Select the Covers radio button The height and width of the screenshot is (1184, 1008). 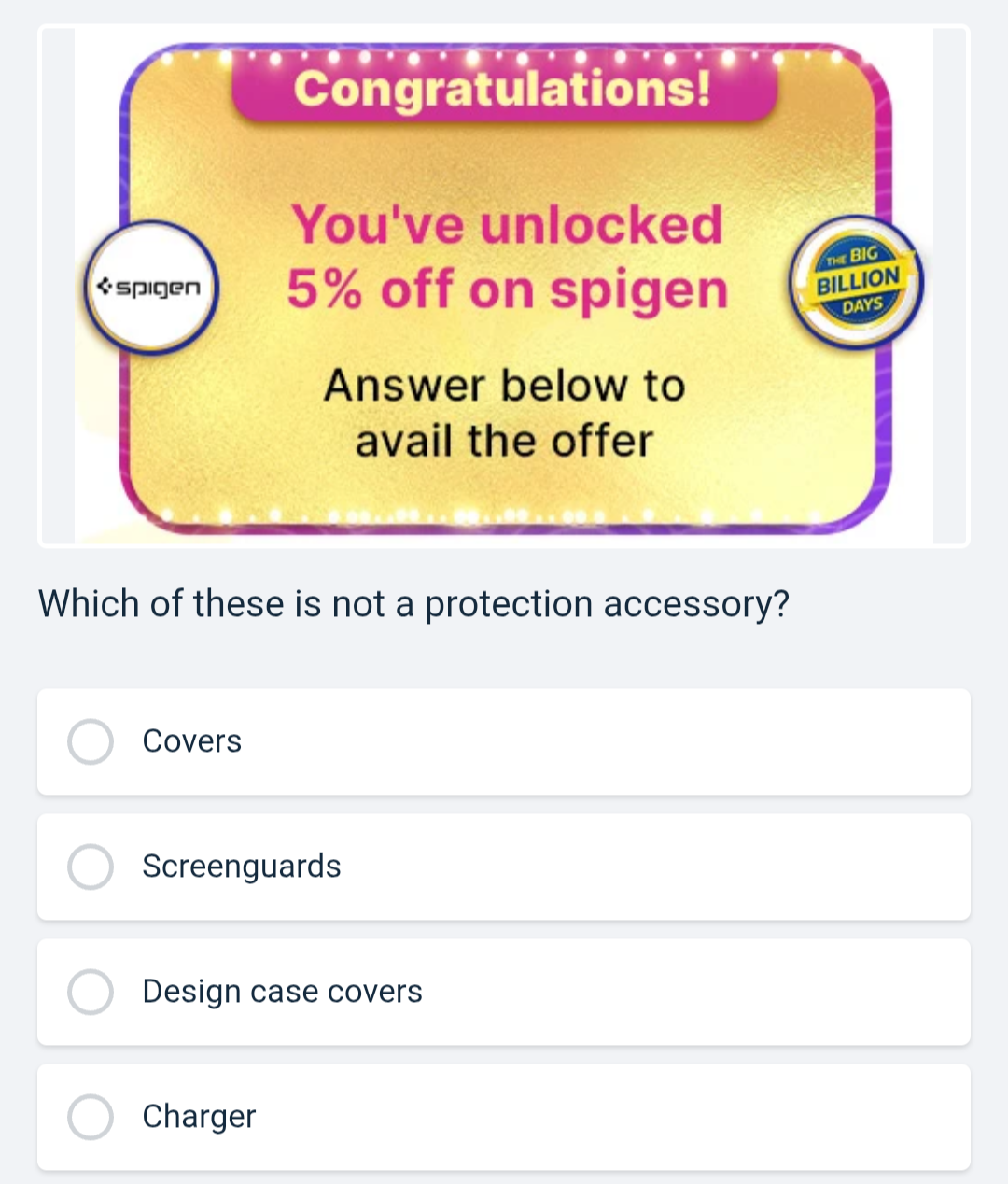point(91,741)
